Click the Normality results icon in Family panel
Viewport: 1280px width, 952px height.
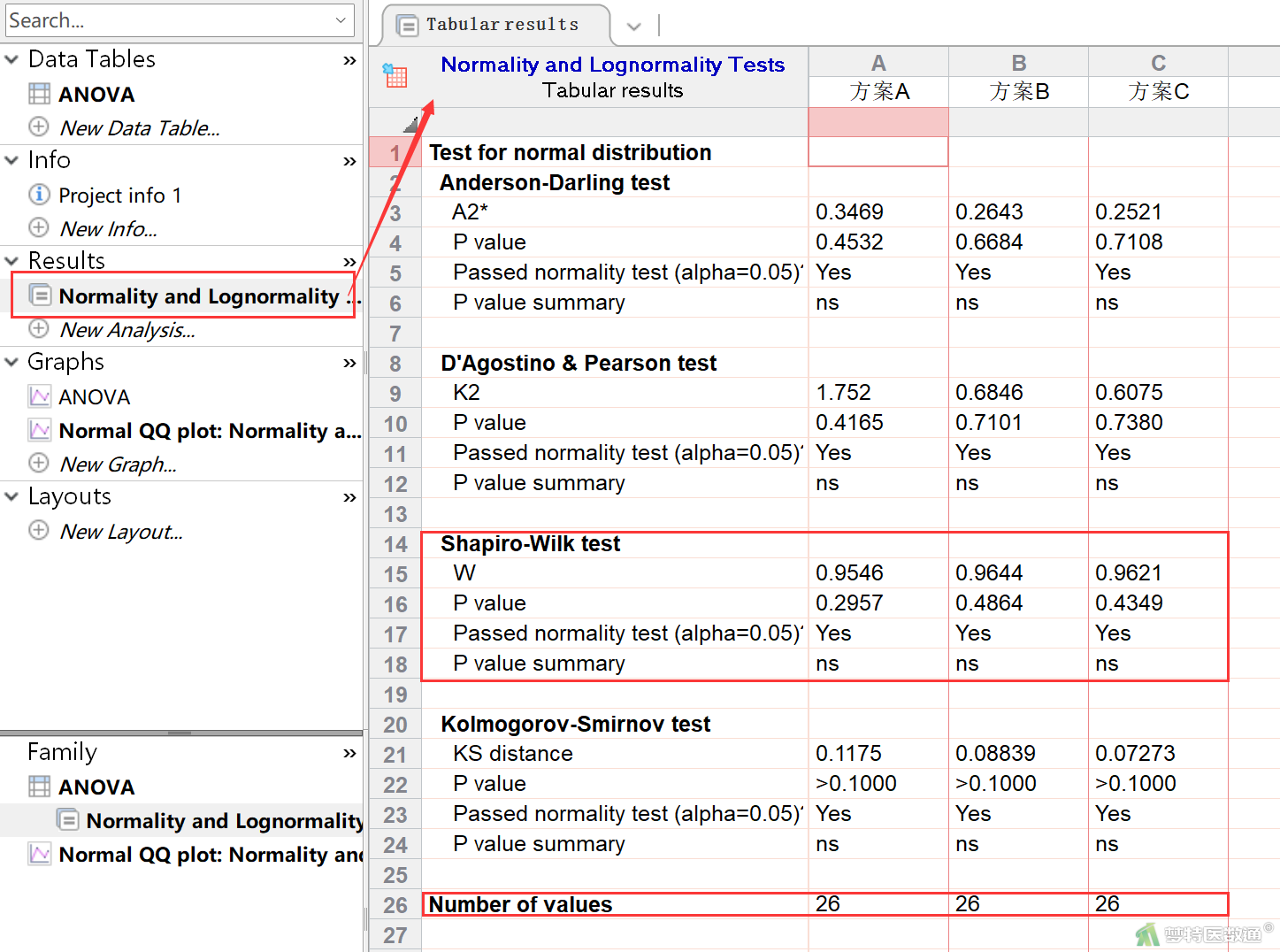click(x=67, y=819)
